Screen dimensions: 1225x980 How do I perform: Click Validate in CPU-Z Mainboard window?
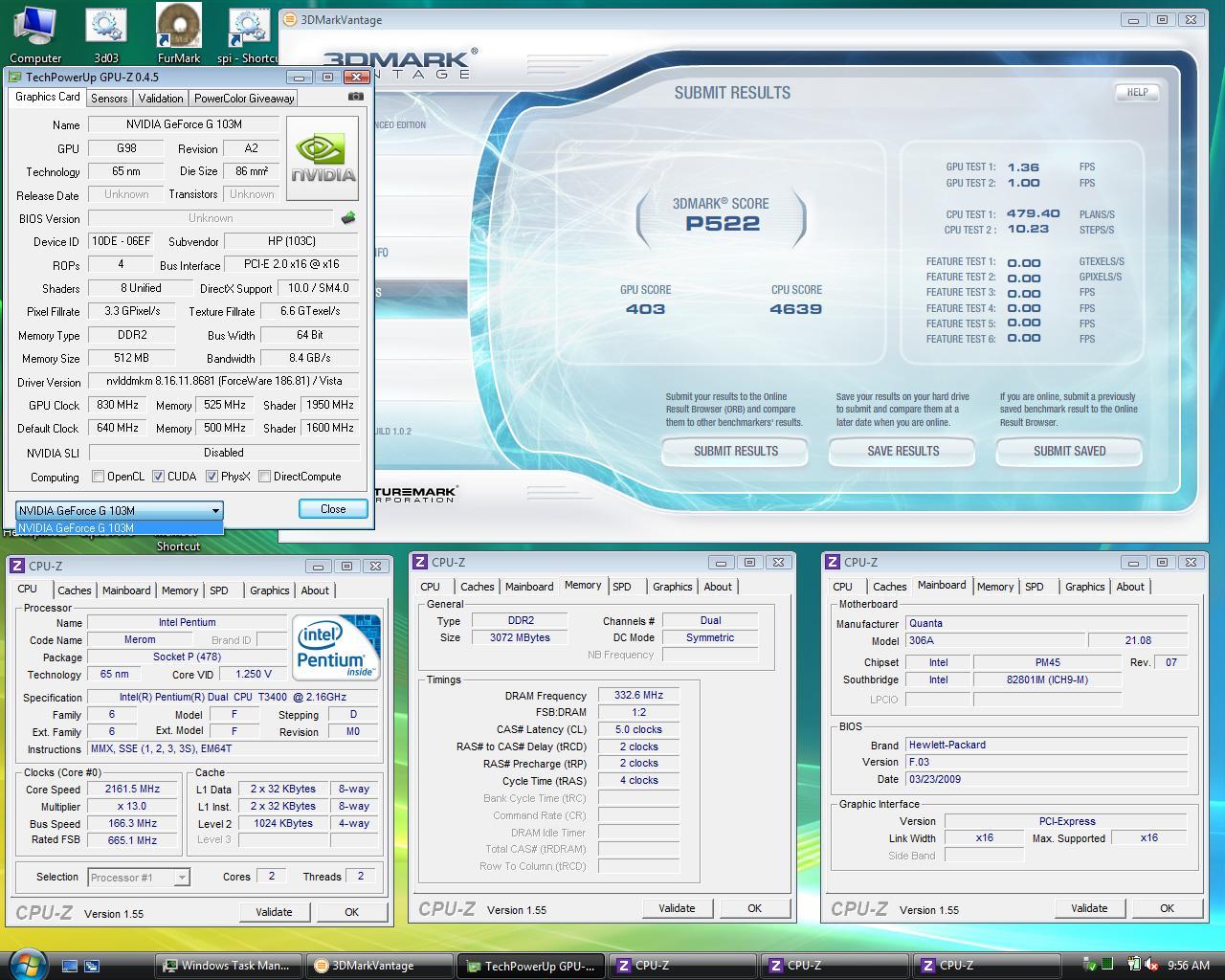1089,908
